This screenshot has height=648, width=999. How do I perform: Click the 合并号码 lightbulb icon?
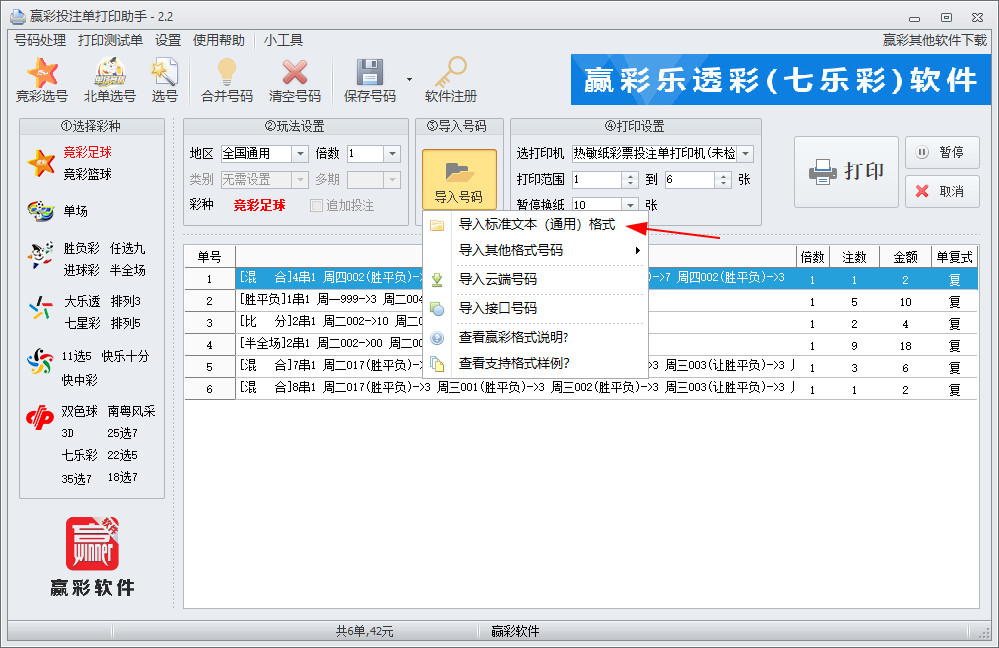(x=227, y=72)
